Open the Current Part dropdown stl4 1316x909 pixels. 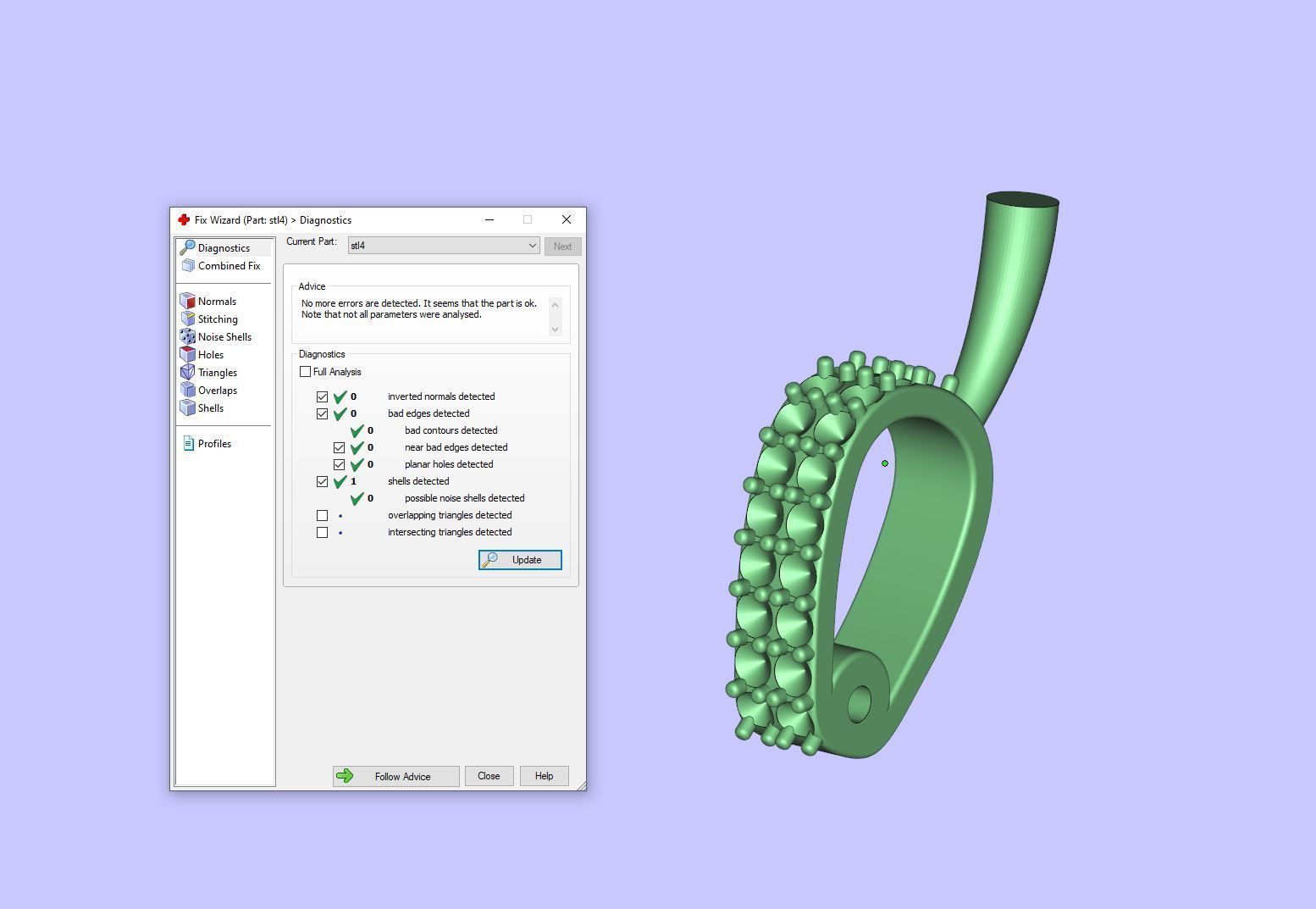444,246
